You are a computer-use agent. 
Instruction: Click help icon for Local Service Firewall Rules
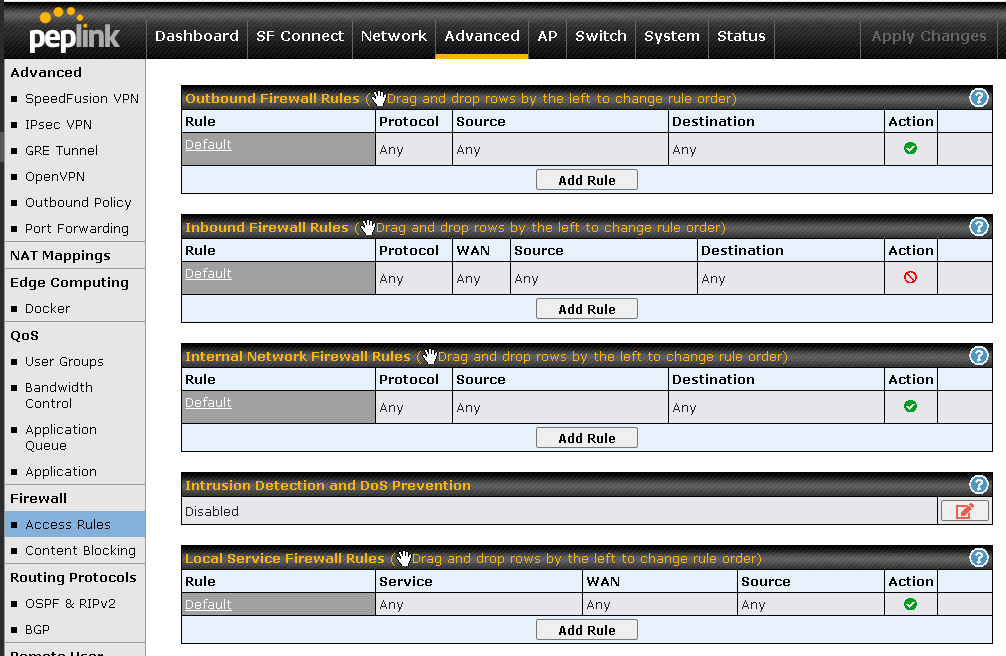[979, 558]
